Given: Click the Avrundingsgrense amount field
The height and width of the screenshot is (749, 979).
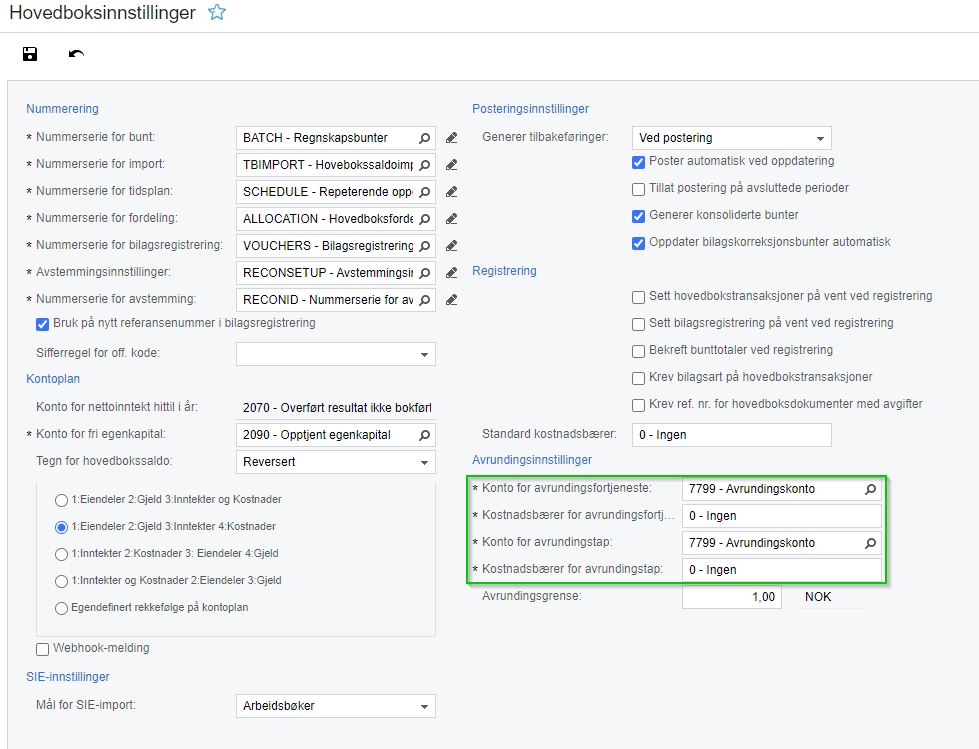Looking at the screenshot, I should point(732,597).
